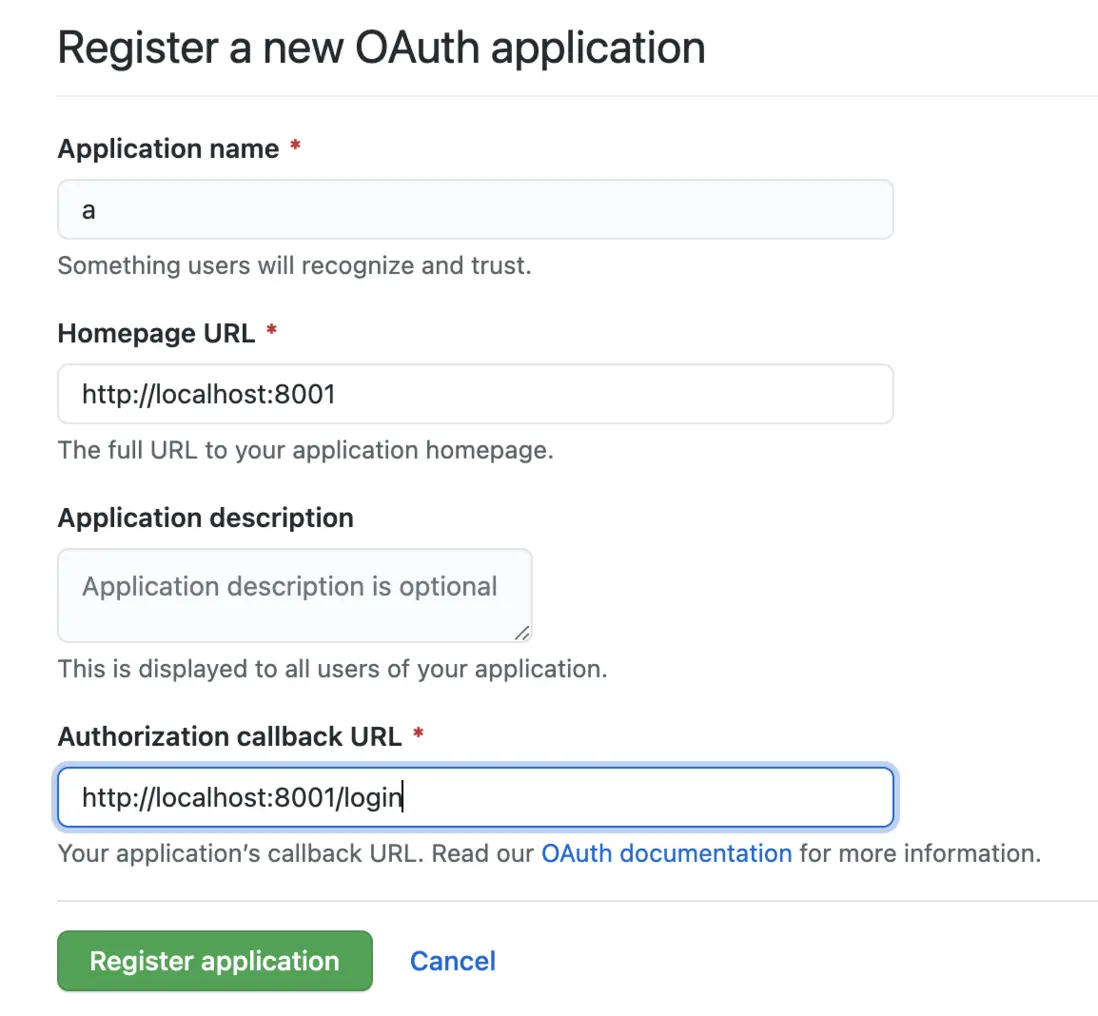Click inside the Application description textarea

294,594
